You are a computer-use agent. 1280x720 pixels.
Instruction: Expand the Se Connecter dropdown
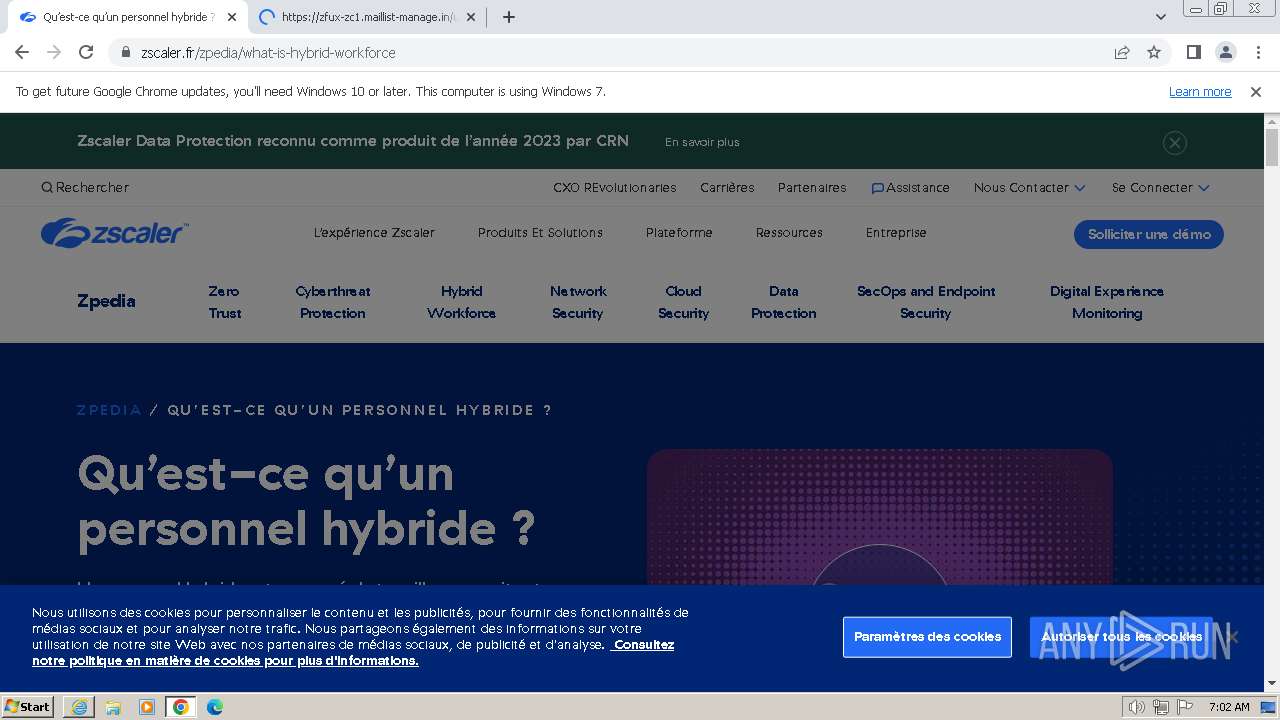tap(1160, 187)
